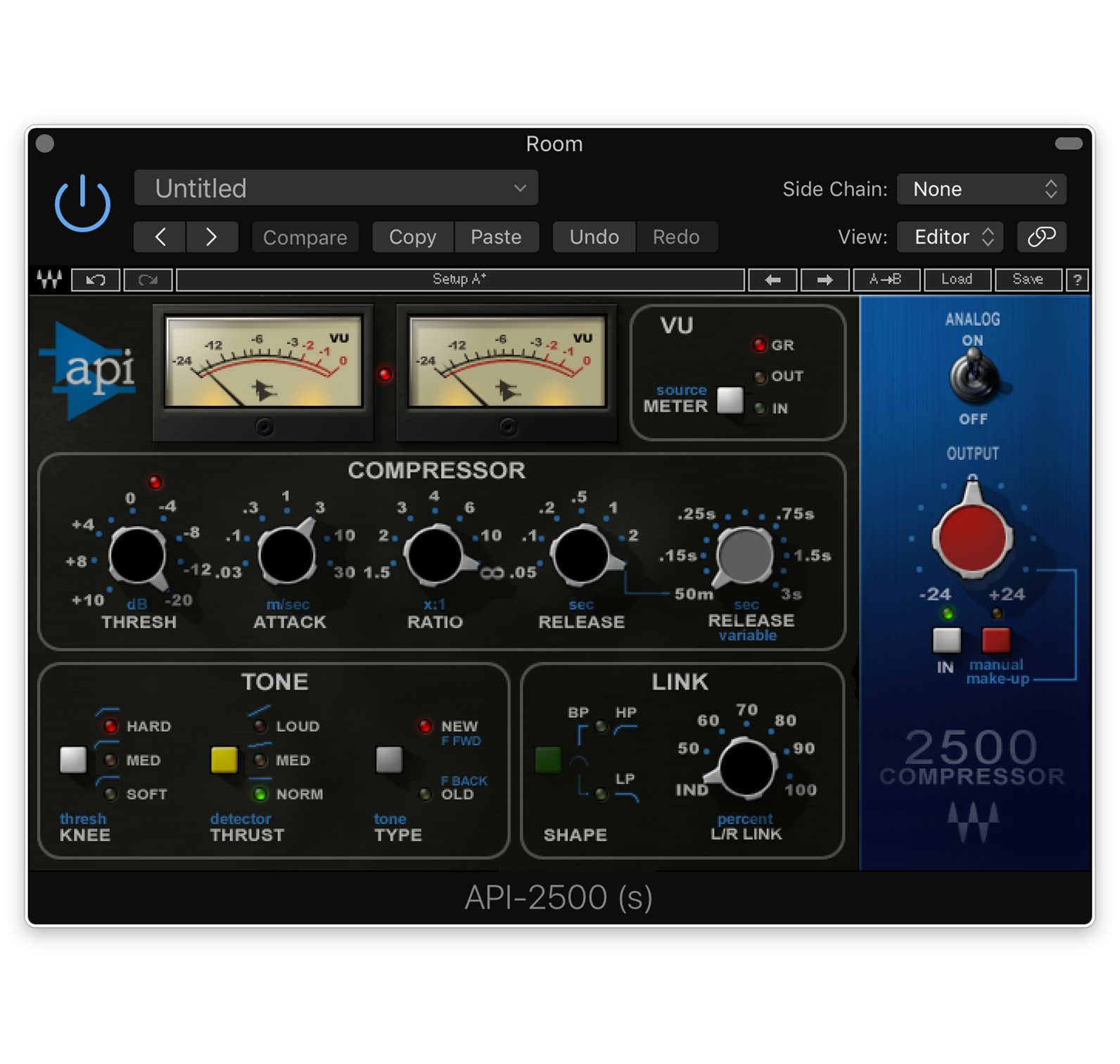Click the RATIO knob
The width and height of the screenshot is (1120, 1064).
[x=435, y=555]
